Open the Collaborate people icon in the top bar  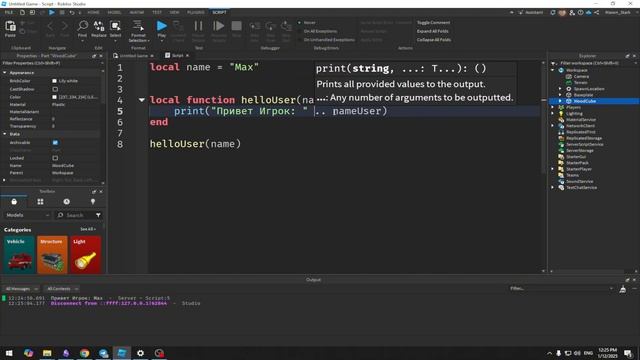click(572, 13)
